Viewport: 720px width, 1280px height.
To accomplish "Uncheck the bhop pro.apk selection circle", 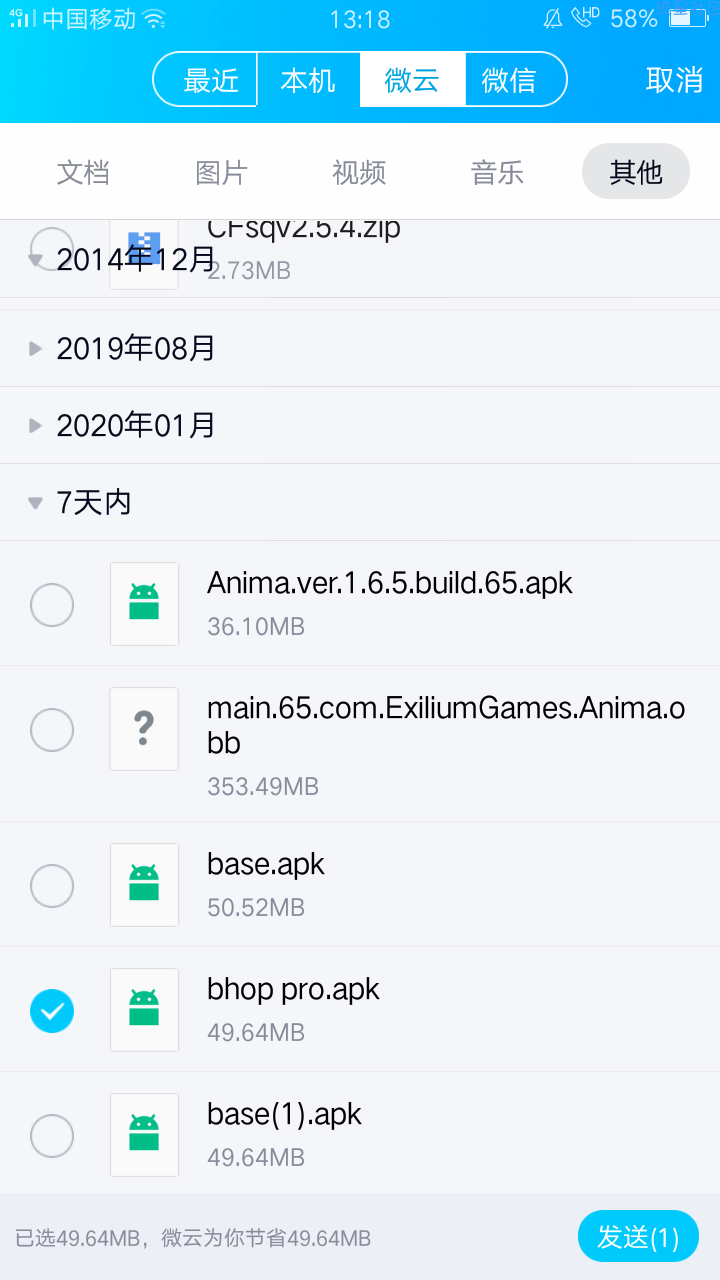I will 52,1010.
